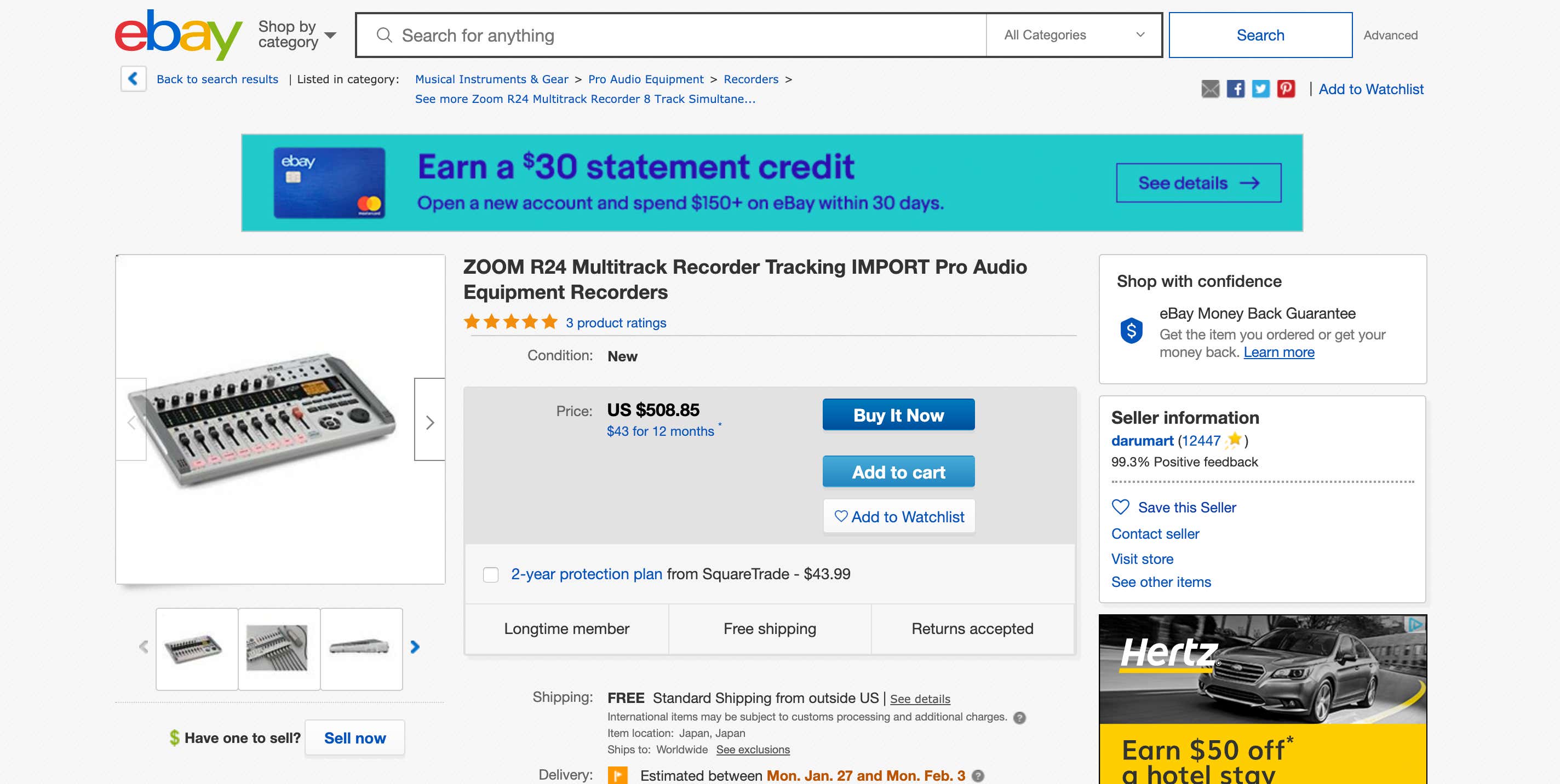This screenshot has width=1560, height=784.
Task: Advance thumbnail strip with blue chevron
Action: point(415,647)
